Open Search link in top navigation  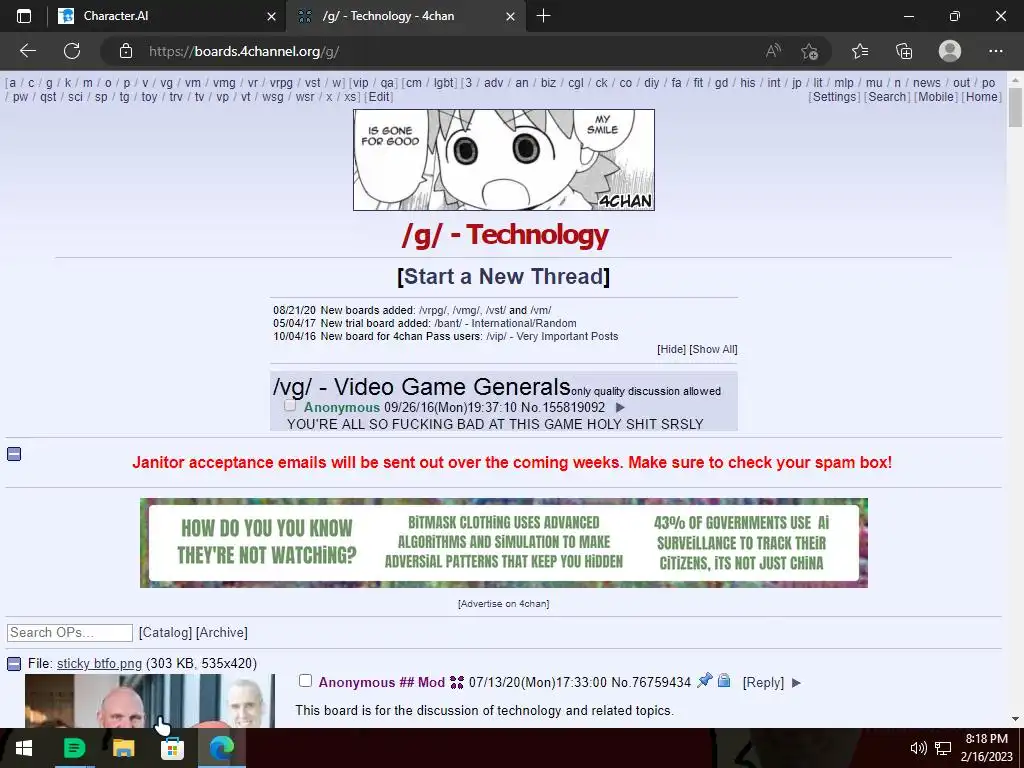coord(887,97)
